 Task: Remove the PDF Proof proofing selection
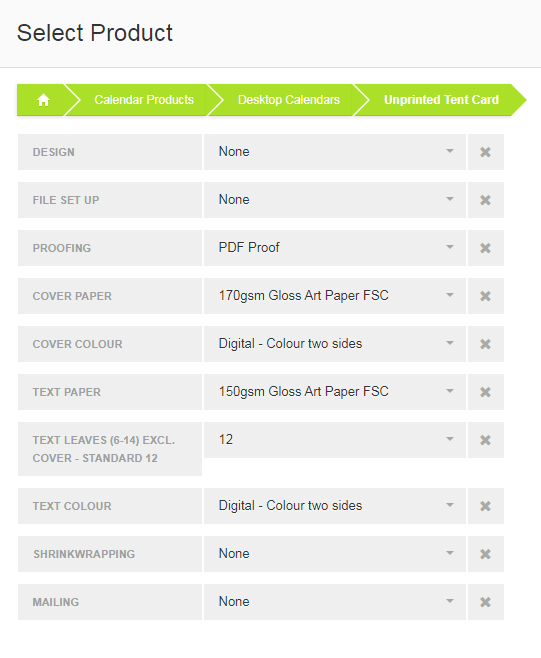(486, 248)
